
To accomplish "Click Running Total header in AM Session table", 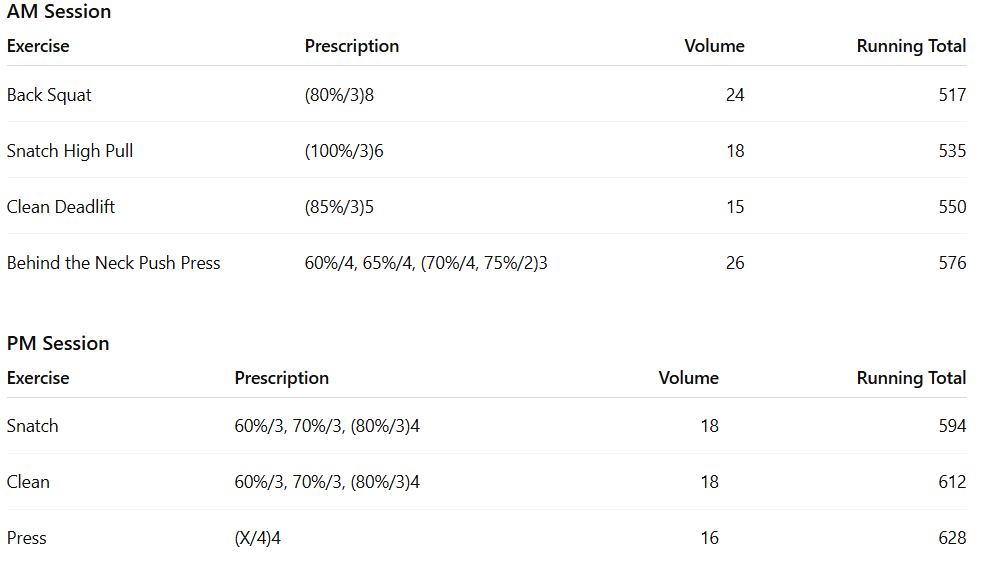I will coord(911,46).
